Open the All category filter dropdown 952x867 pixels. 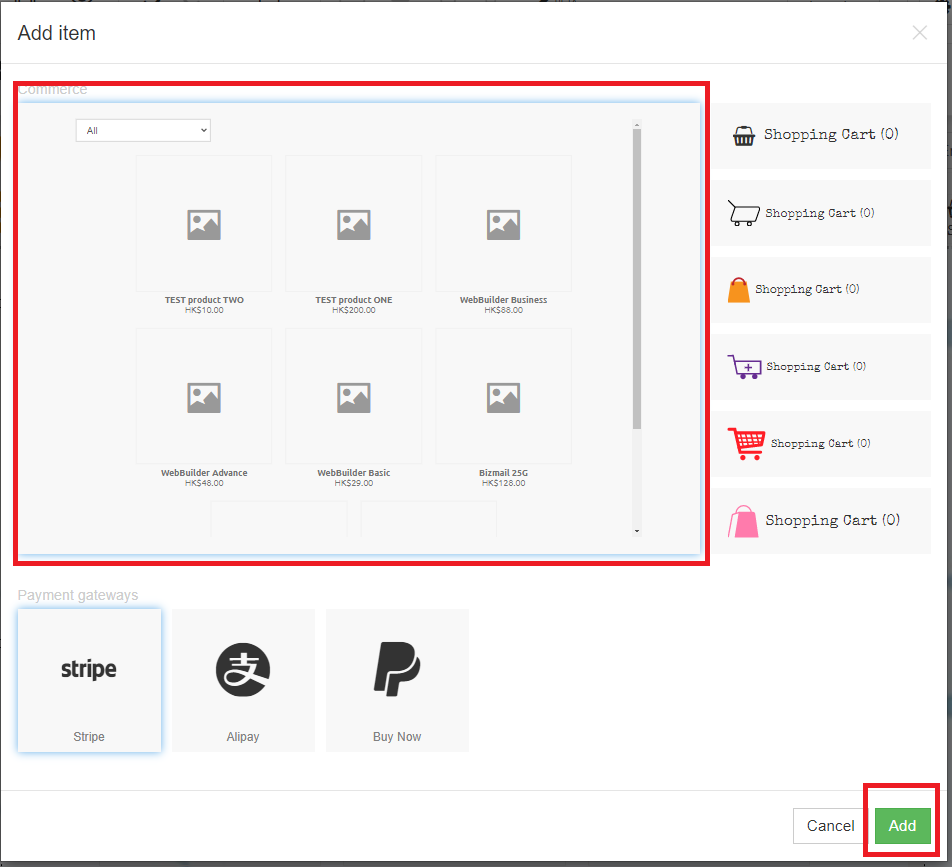(x=143, y=130)
